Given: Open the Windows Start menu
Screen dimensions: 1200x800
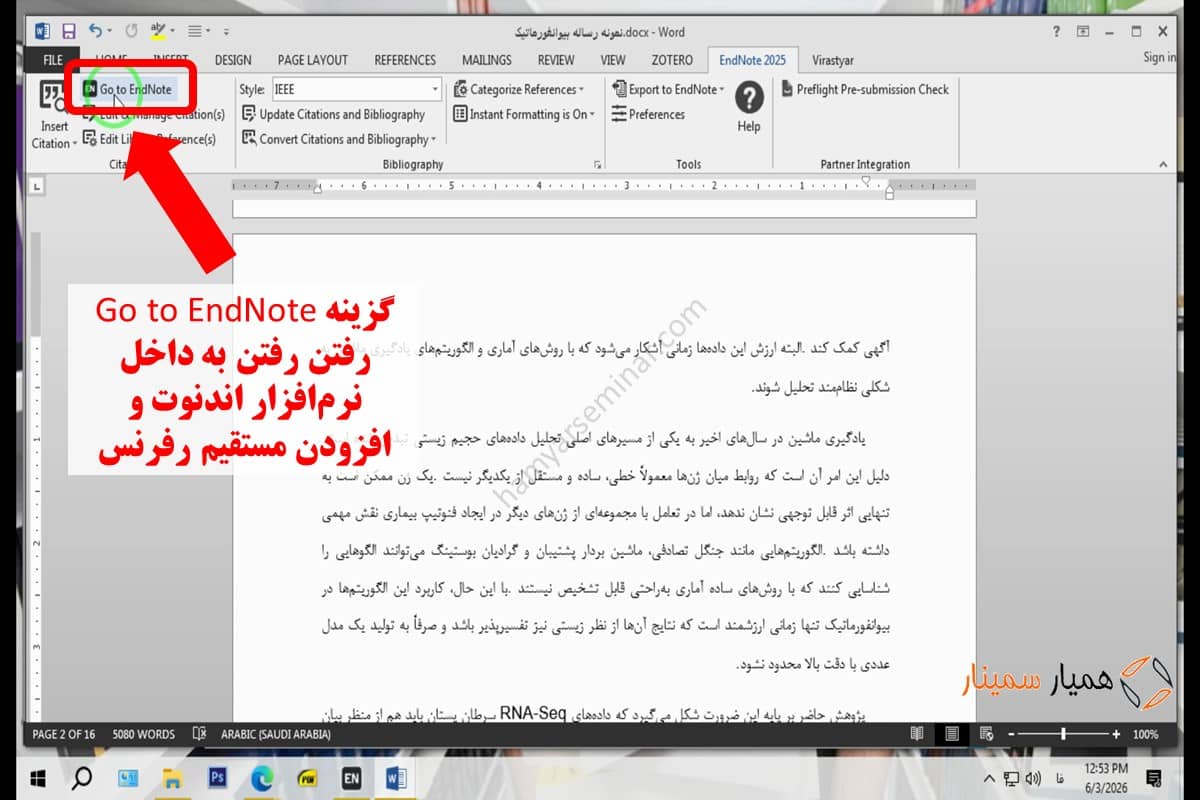Looking at the screenshot, I should 38,777.
